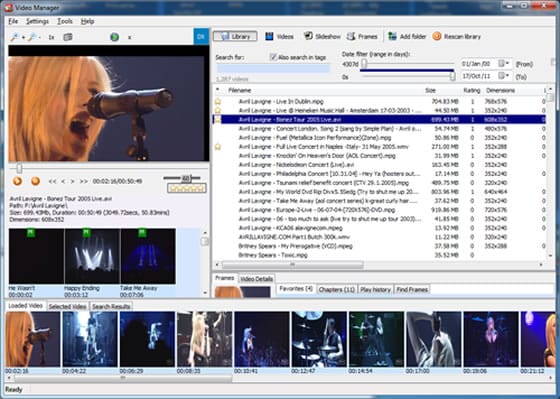Click green marker on Happy Ending chapter
Viewport: 560px width, 399px height.
pyautogui.click(x=86, y=233)
